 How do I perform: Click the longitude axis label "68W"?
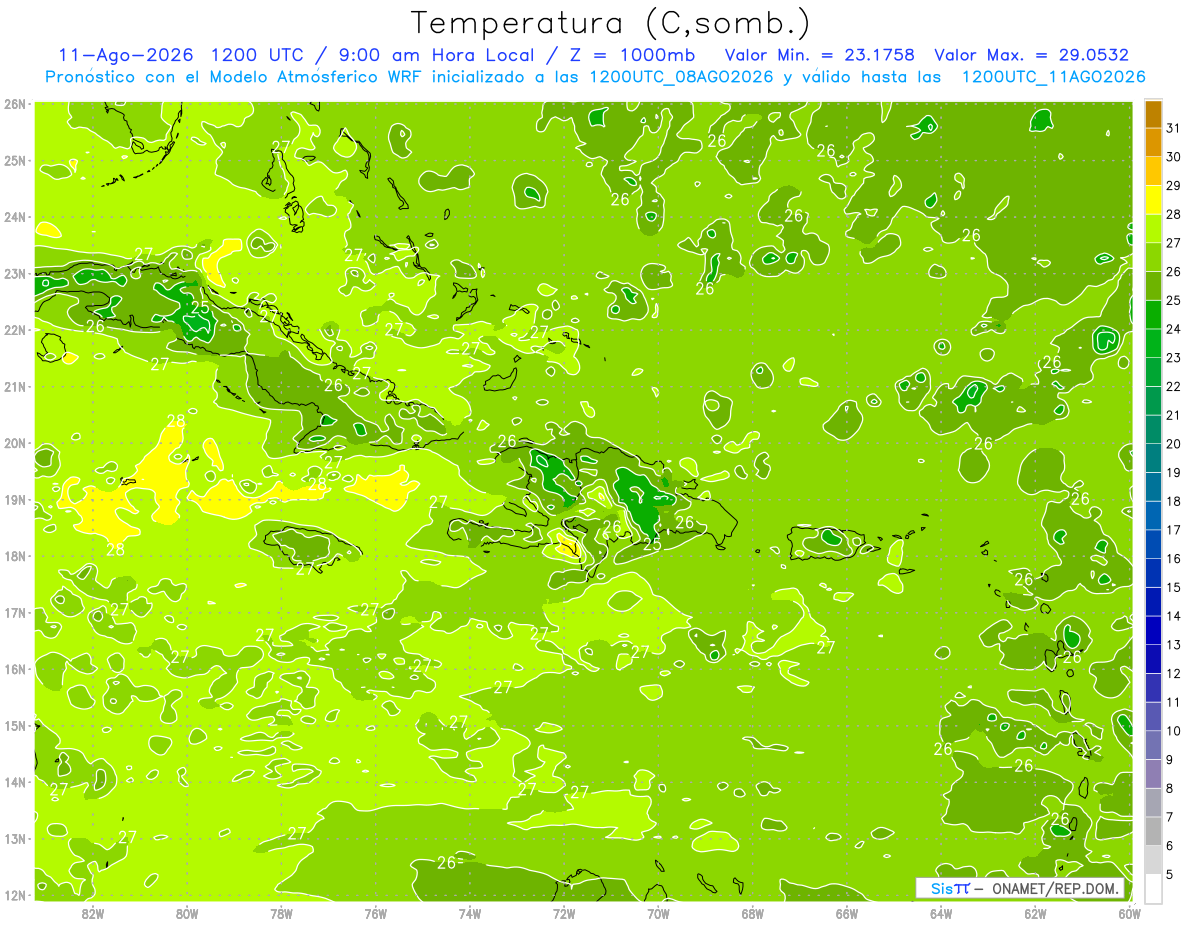[753, 913]
